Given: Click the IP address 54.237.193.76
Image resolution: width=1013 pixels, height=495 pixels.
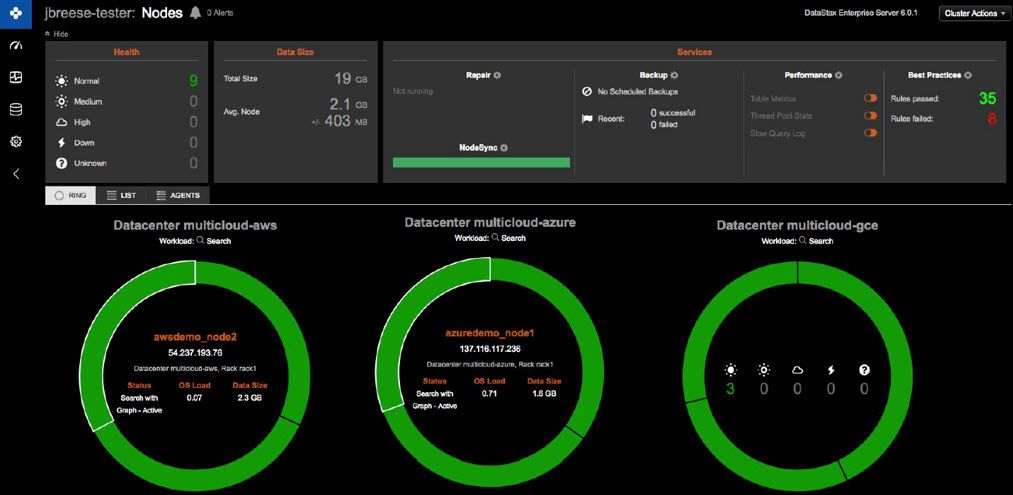Looking at the screenshot, I should 195,353.
